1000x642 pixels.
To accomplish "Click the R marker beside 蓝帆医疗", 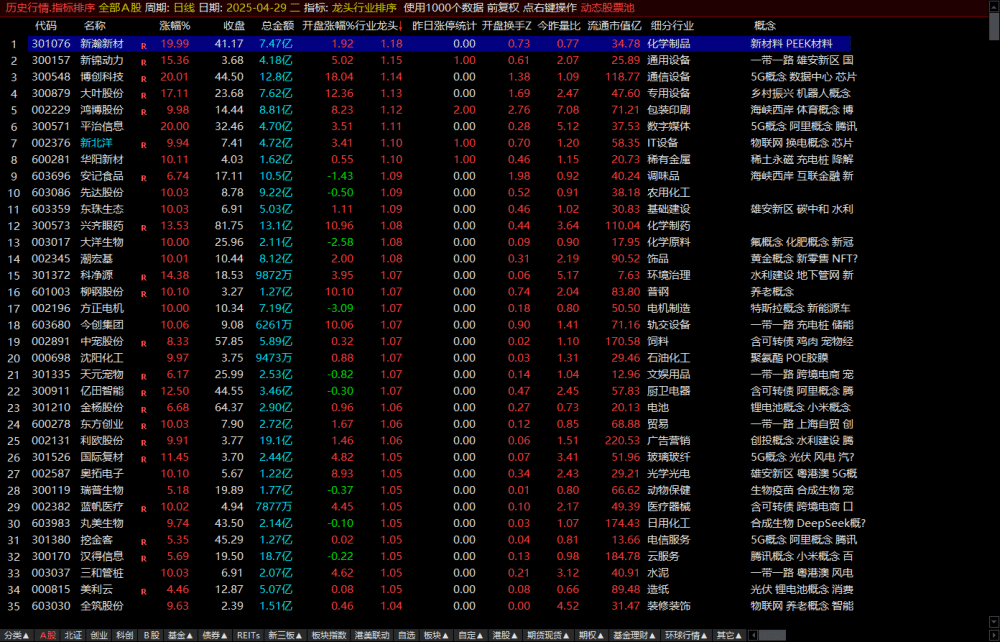I will [x=143, y=509].
